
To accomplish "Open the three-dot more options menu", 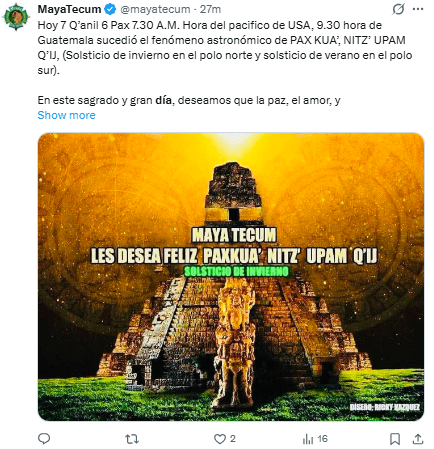I will click(x=418, y=9).
